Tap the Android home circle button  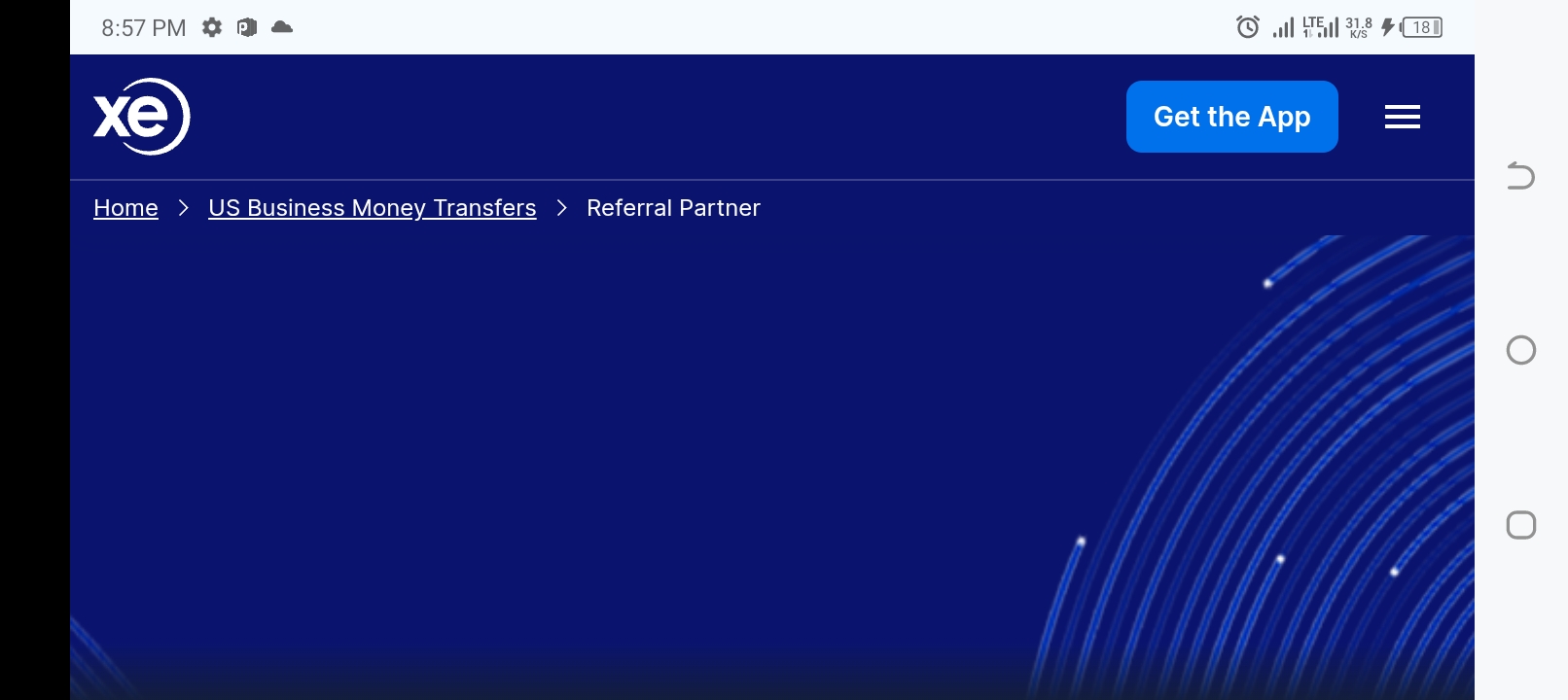[1521, 350]
